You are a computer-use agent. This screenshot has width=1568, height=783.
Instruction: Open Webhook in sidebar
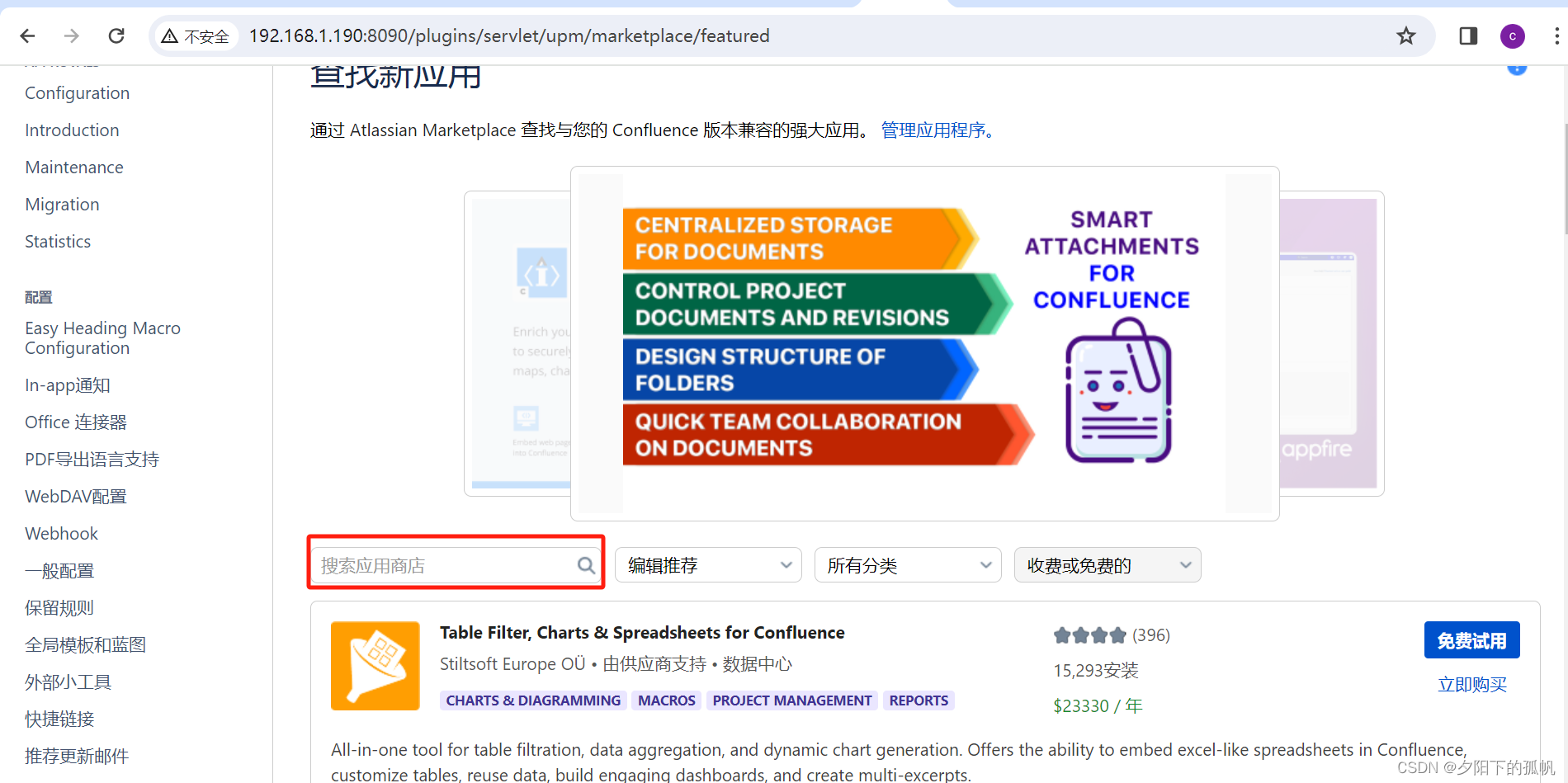coord(62,534)
